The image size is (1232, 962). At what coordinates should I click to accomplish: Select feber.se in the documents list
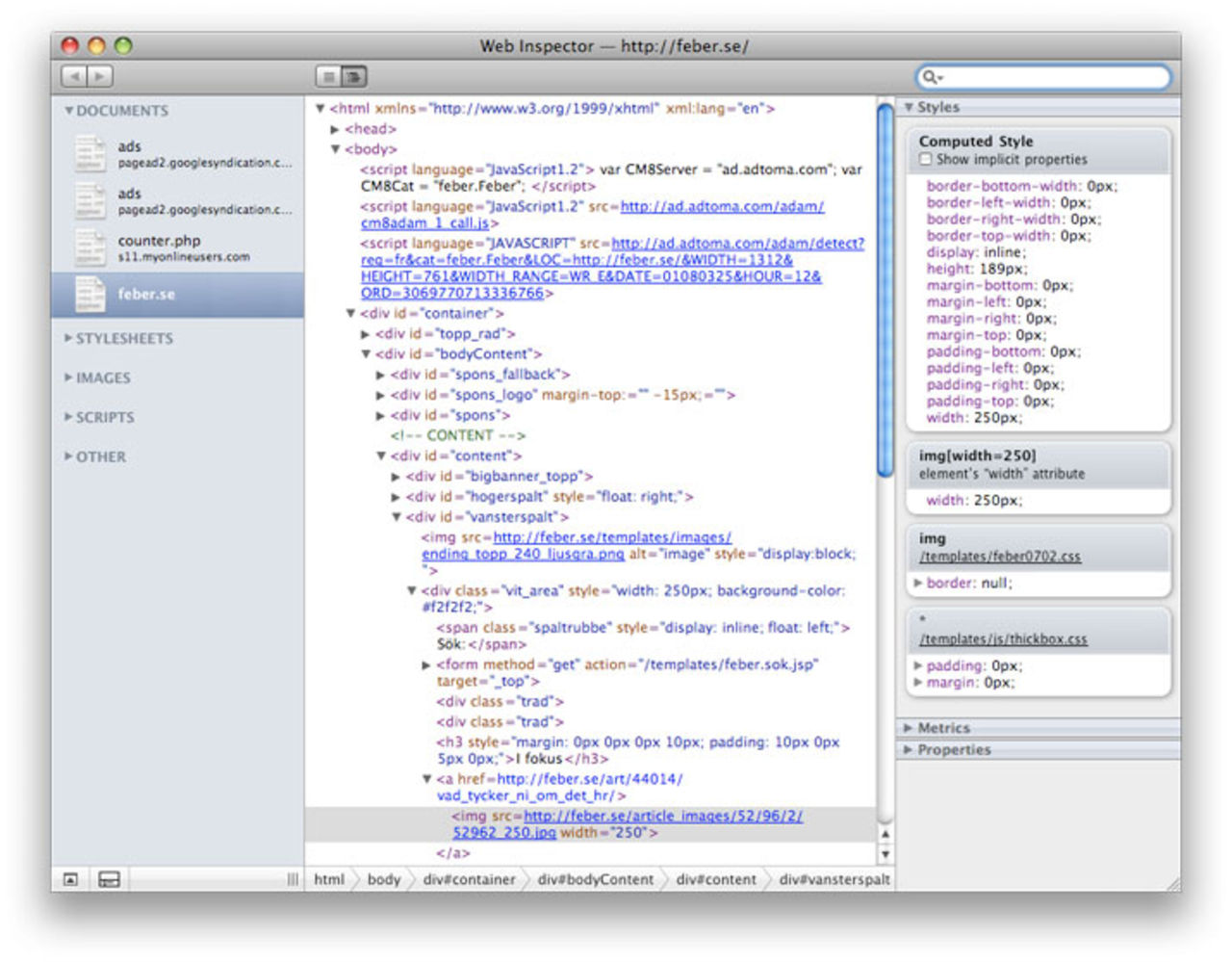(x=146, y=295)
